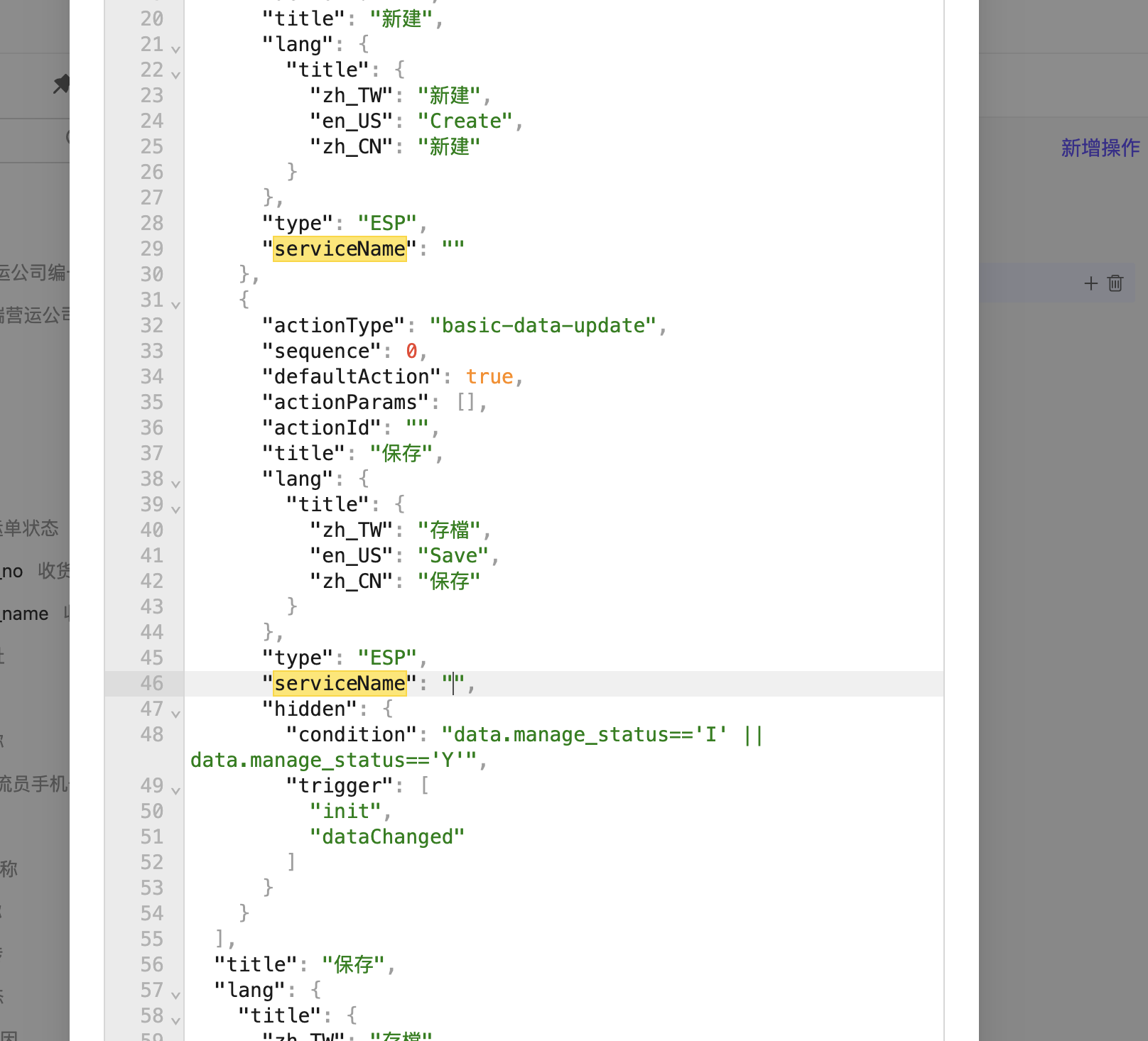Click highlighted serviceName on line 29

(x=340, y=249)
